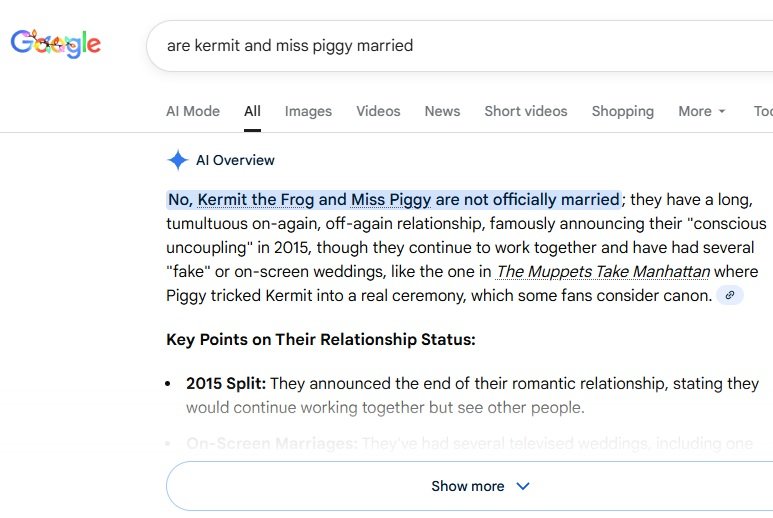Click the '2015 Split' bullet heading
773x518 pixels.
226,383
